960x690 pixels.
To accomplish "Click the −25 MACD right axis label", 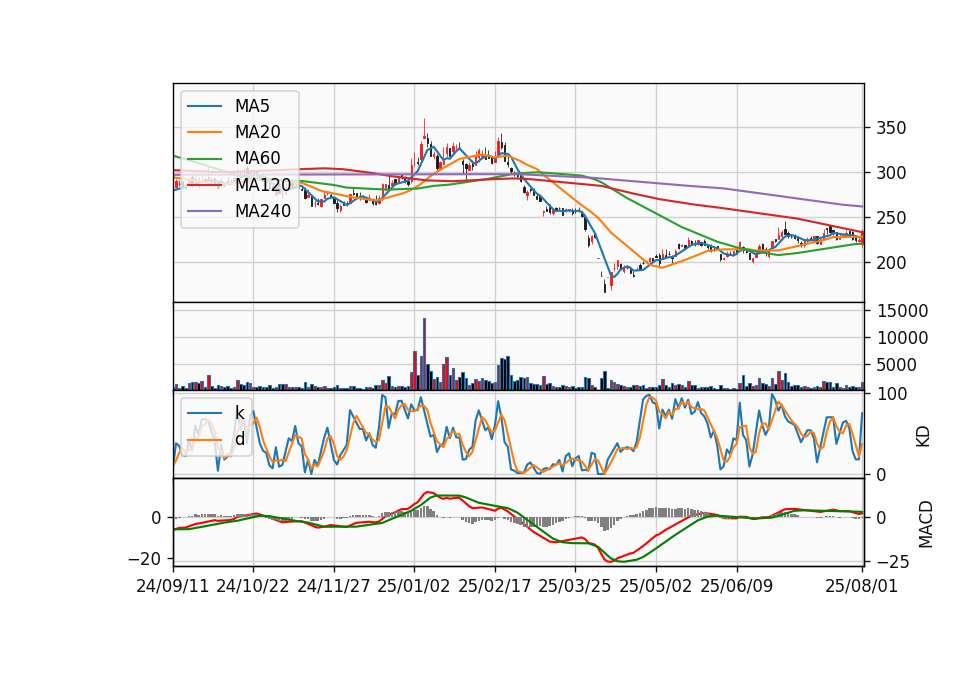I will pos(893,561).
